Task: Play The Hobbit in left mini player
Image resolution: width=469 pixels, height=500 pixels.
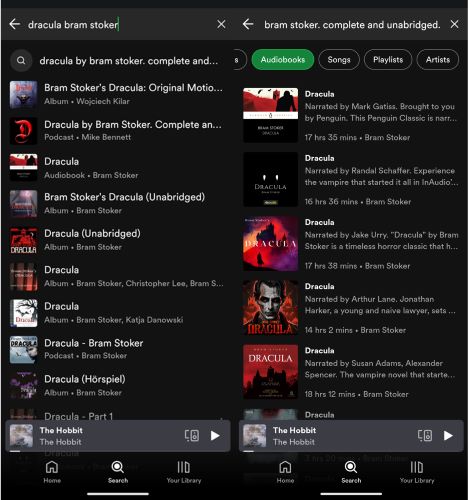Action: tap(215, 436)
